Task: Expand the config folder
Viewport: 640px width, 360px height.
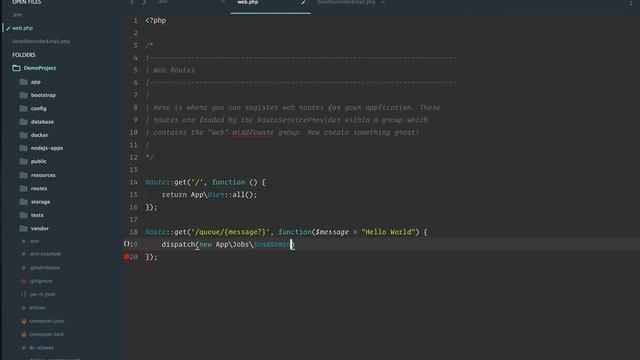Action: tap(39, 109)
